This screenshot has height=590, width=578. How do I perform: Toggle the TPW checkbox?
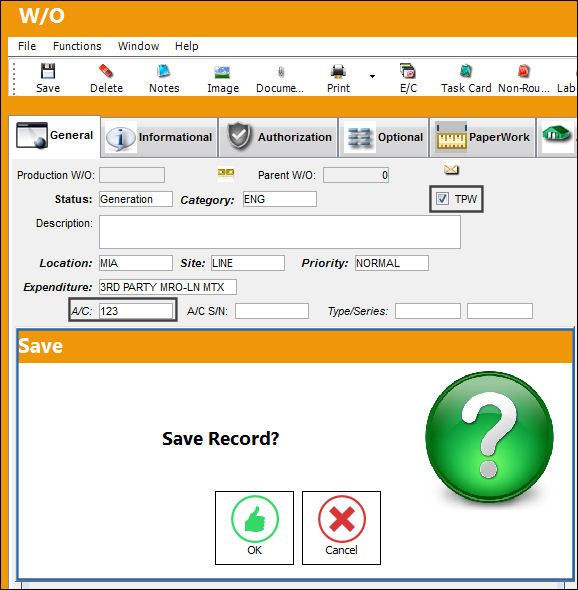(x=442, y=199)
